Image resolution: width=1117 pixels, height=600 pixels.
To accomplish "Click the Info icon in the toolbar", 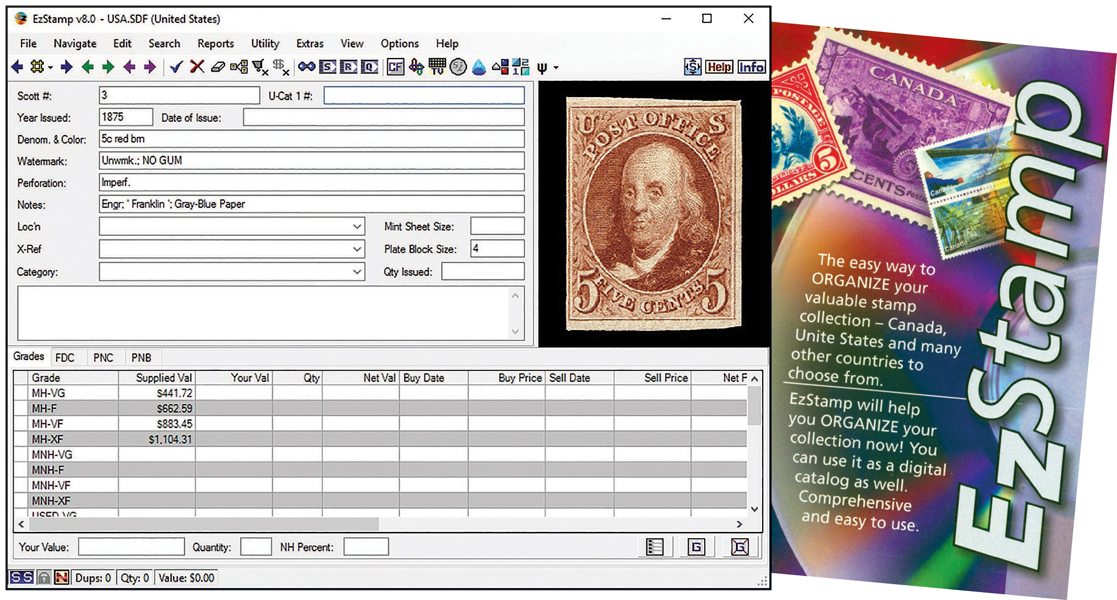I will point(751,67).
